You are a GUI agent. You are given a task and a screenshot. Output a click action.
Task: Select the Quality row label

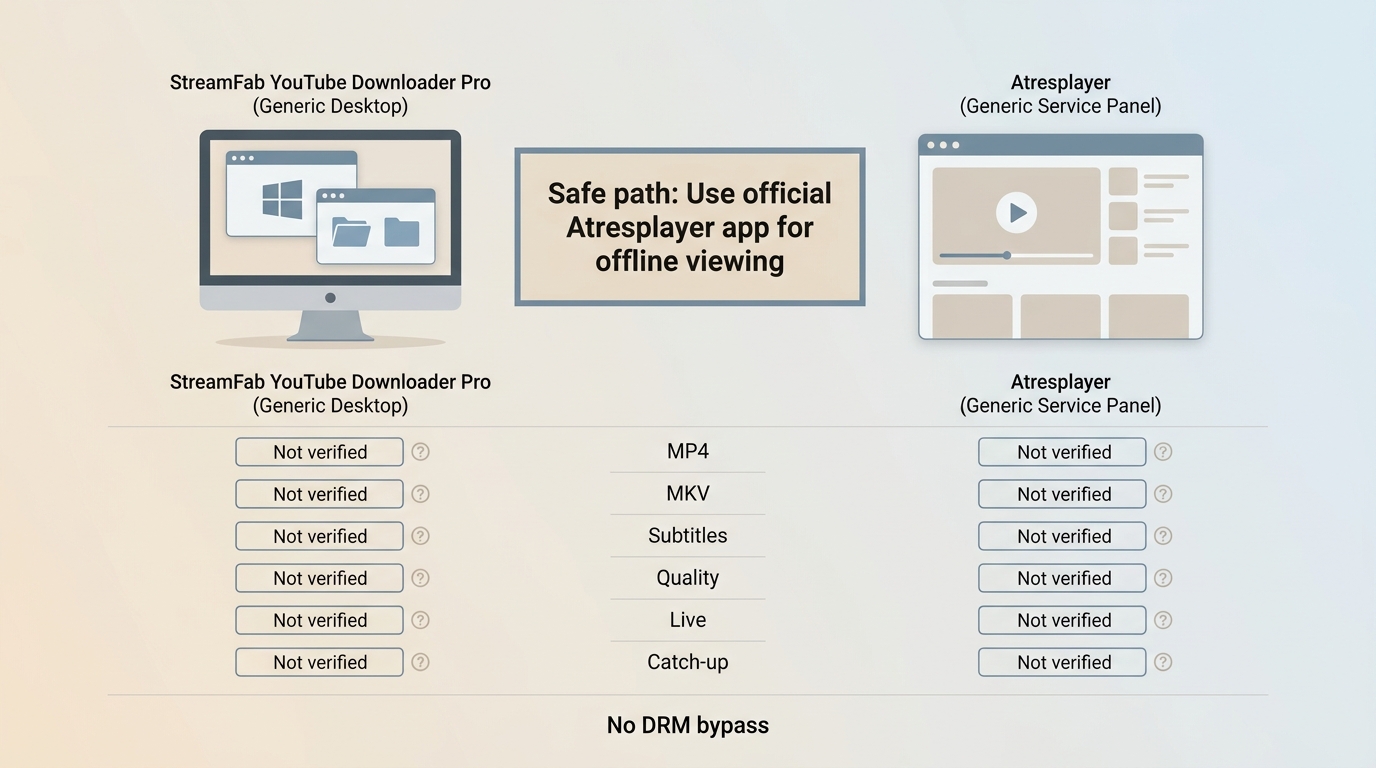(x=688, y=578)
